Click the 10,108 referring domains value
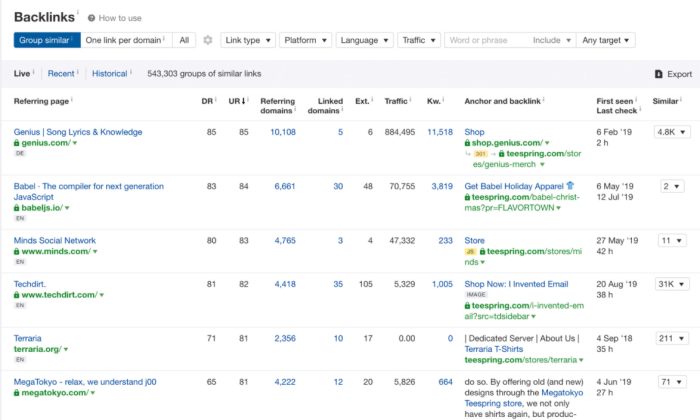The image size is (700, 420). tap(283, 132)
